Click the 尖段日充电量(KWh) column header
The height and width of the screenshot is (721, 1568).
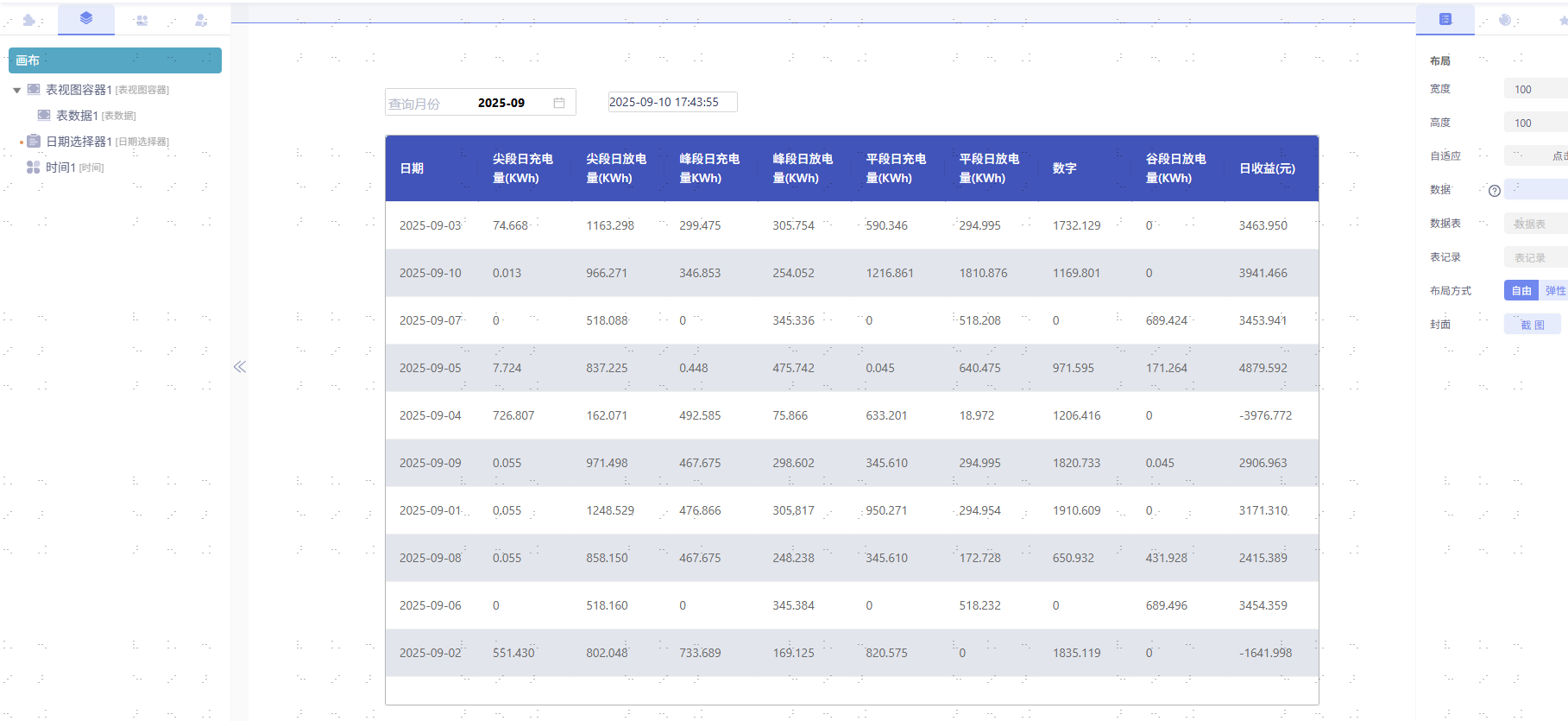coord(523,168)
